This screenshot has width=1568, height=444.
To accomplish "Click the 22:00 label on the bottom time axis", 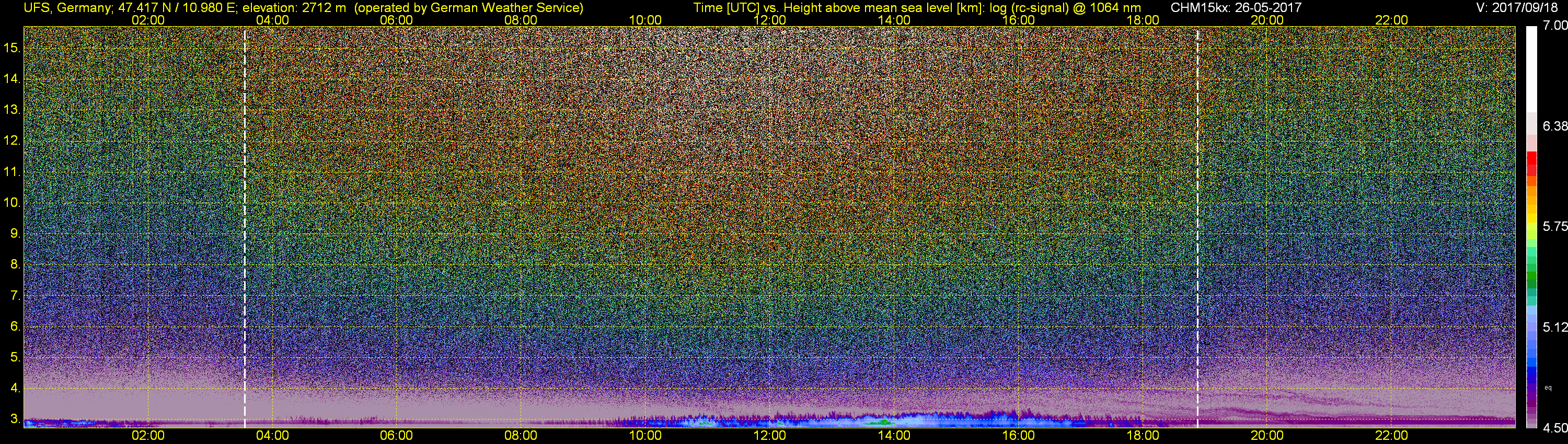I will (x=1391, y=436).
